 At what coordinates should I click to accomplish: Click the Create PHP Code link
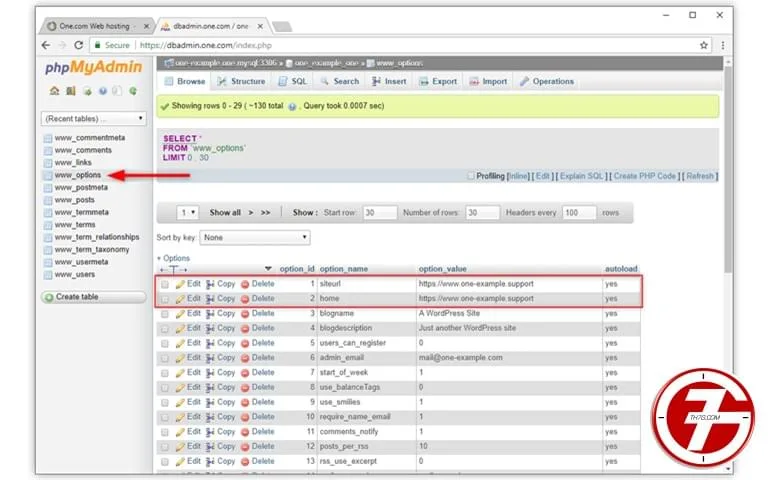(x=645, y=176)
